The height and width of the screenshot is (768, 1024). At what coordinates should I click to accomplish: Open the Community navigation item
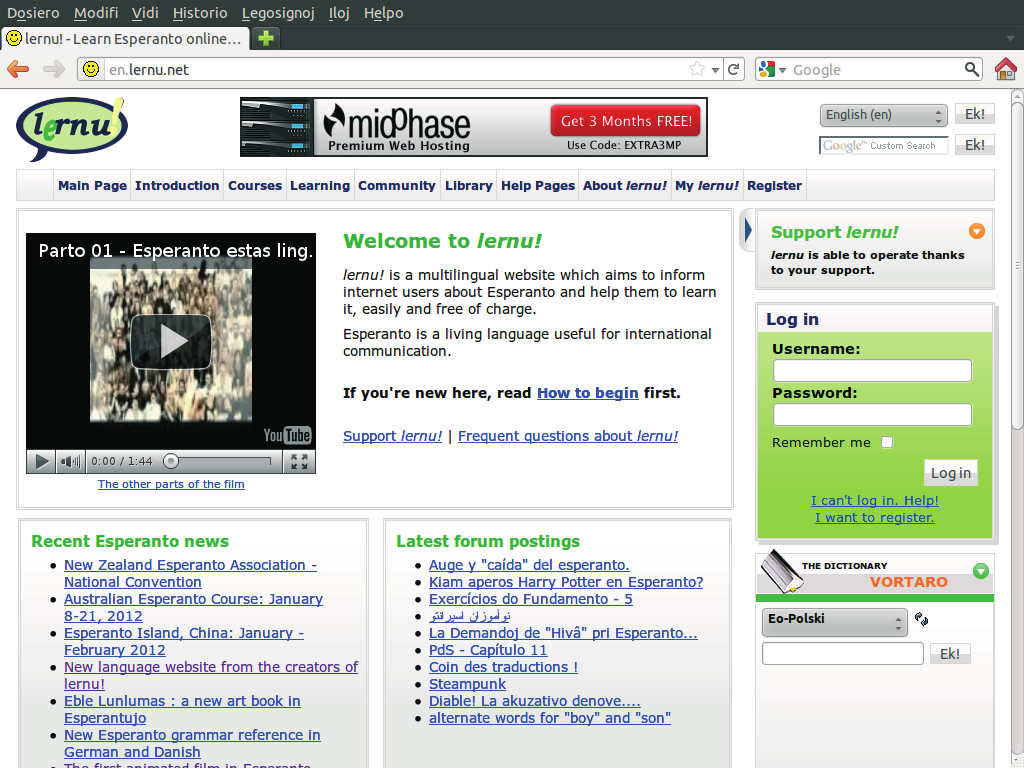point(396,185)
